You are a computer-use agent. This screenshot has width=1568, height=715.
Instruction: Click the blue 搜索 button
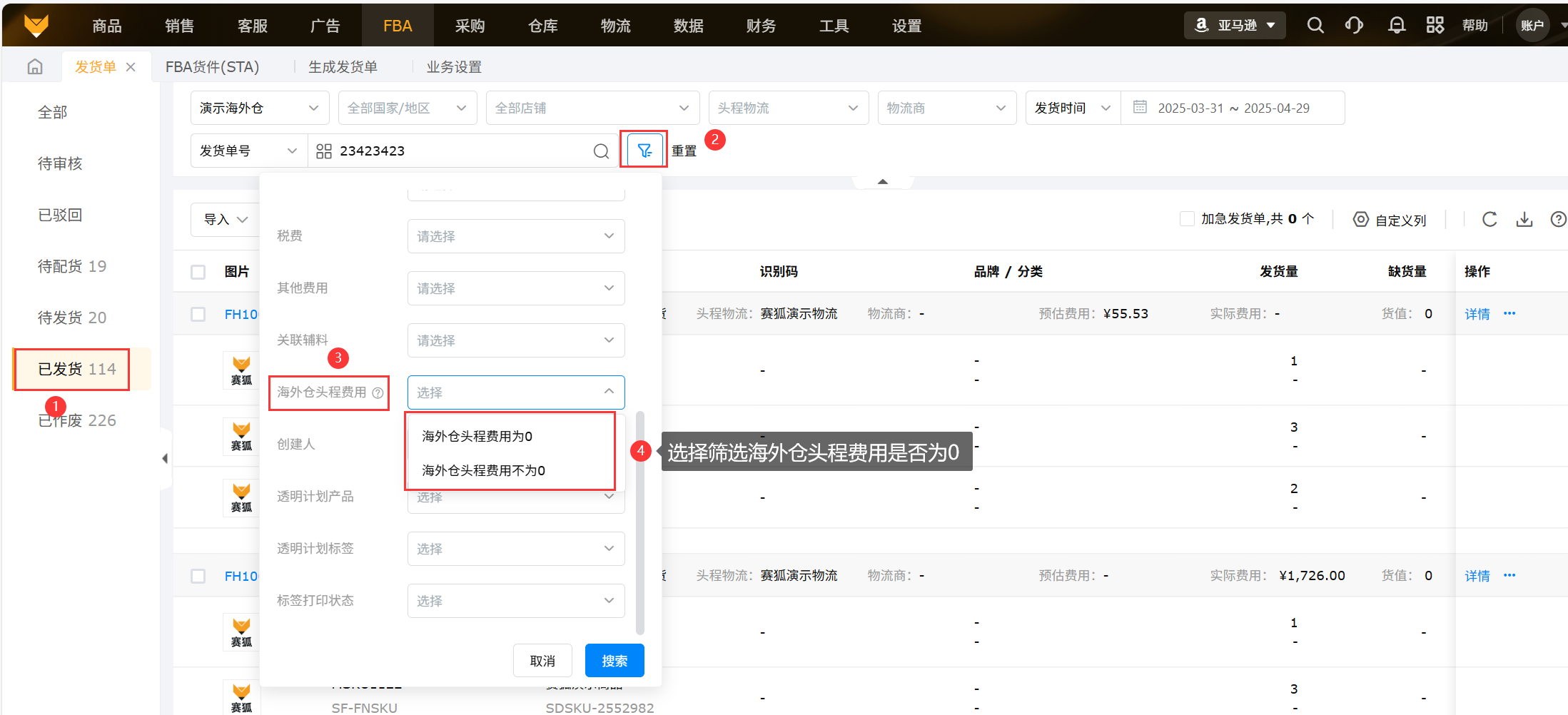pyautogui.click(x=614, y=661)
